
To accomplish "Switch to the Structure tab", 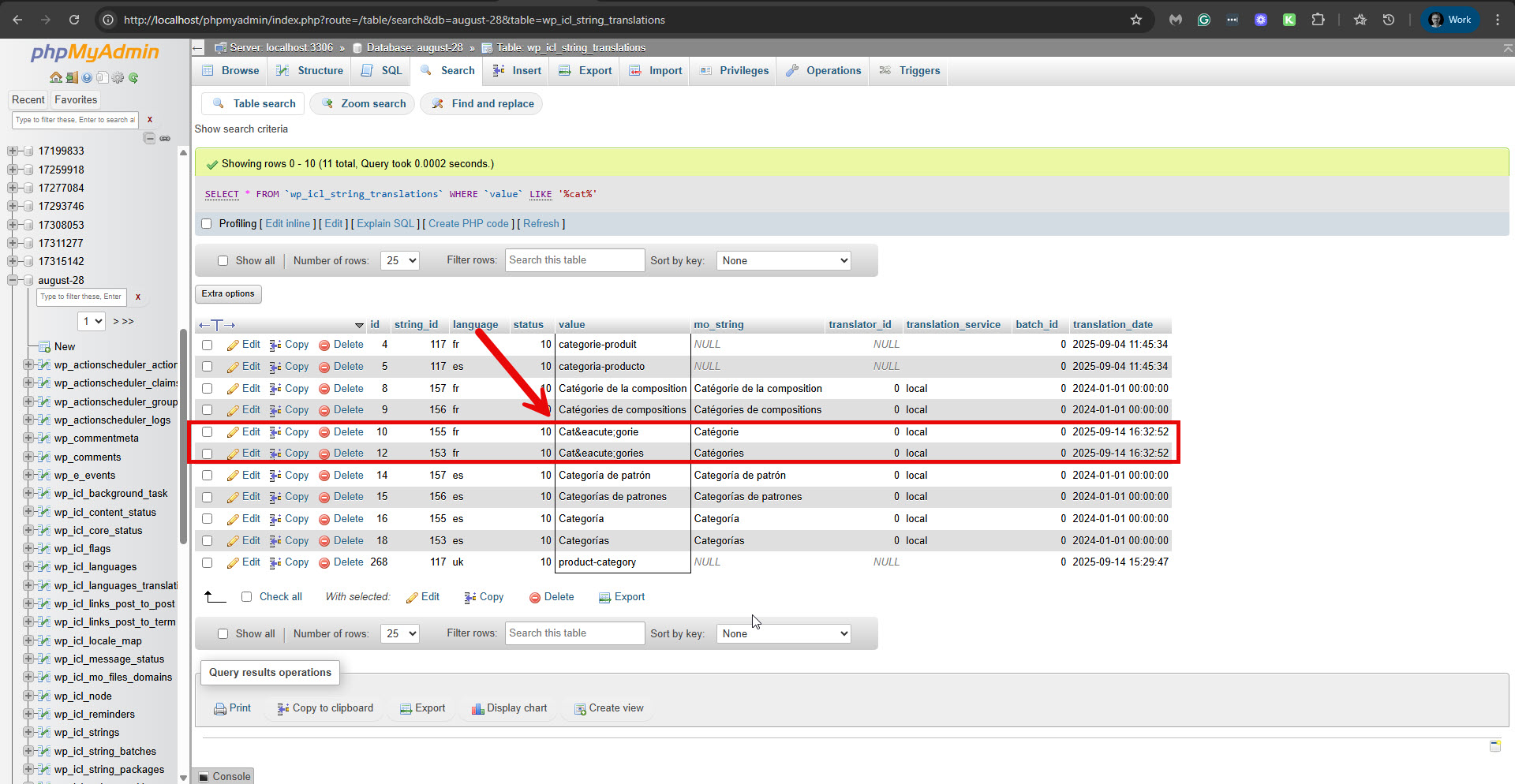I will 310,70.
